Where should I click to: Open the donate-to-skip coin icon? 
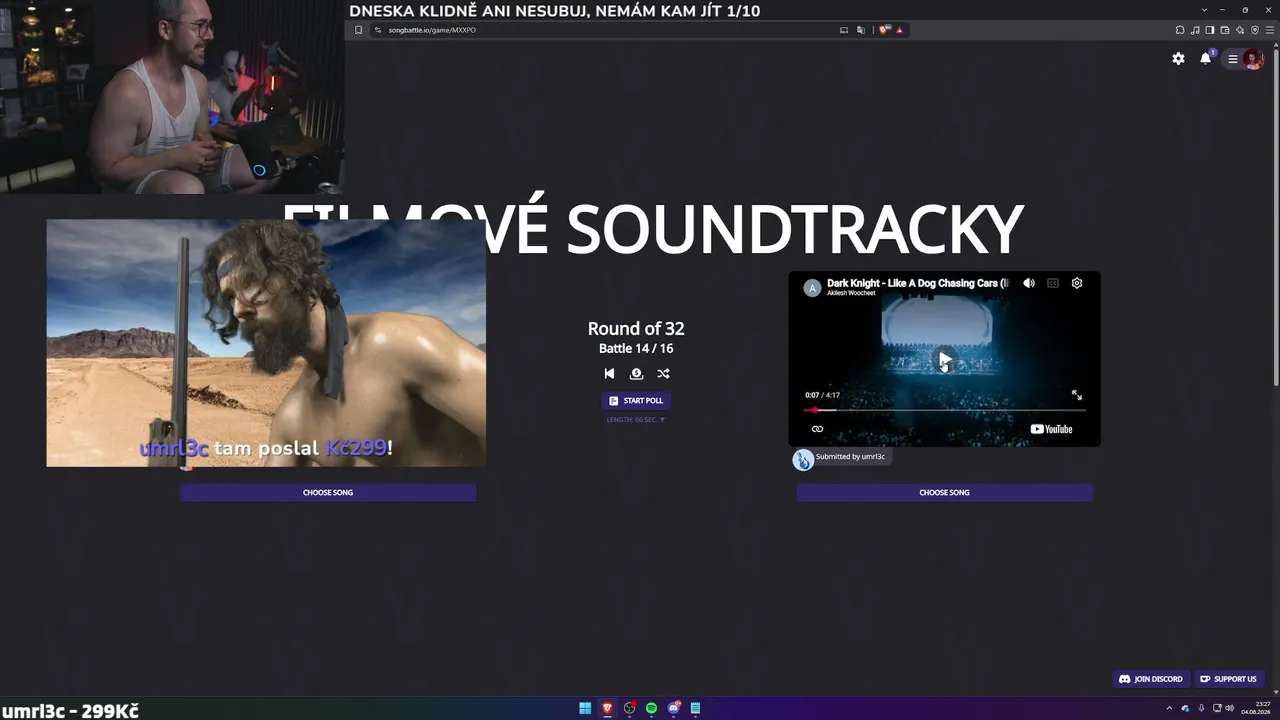click(636, 373)
